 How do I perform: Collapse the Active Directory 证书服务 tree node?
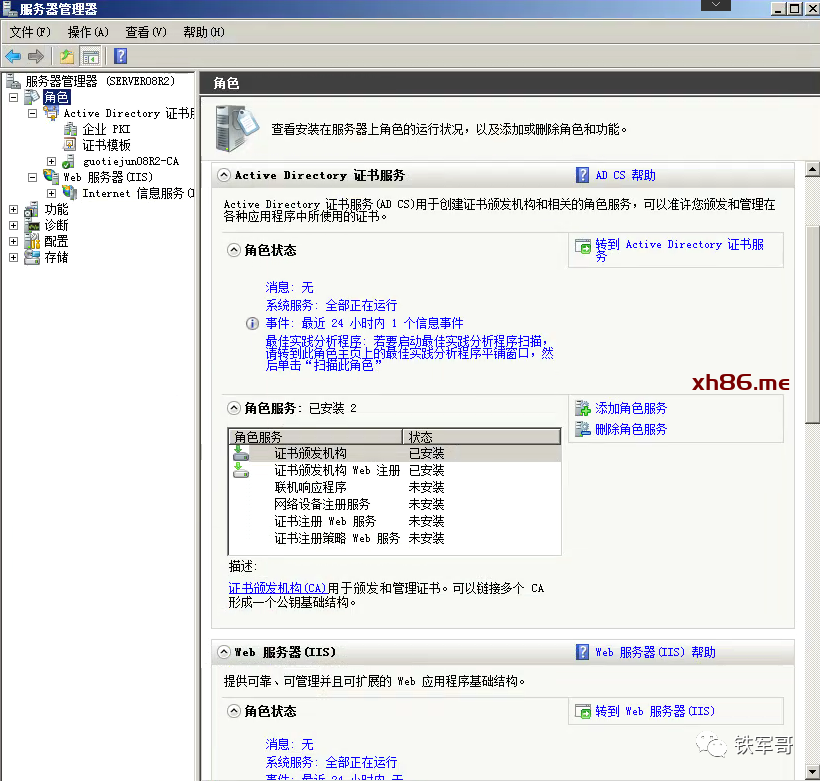click(32, 114)
